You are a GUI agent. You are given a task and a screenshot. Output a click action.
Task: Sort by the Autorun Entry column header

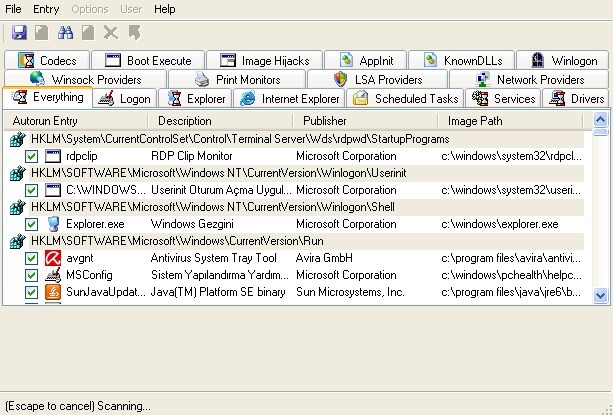[x=76, y=121]
